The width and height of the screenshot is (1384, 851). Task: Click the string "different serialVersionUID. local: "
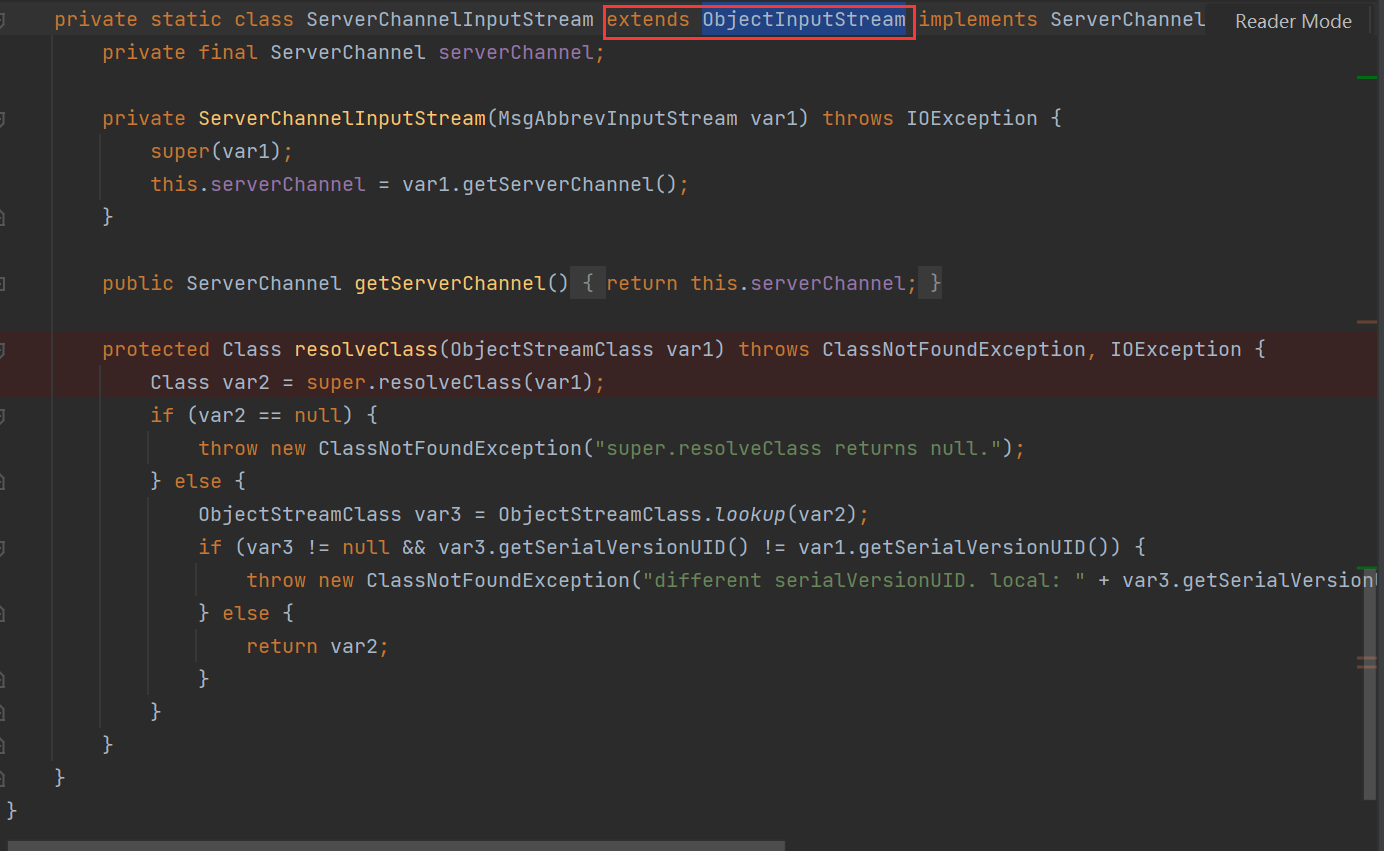(864, 581)
